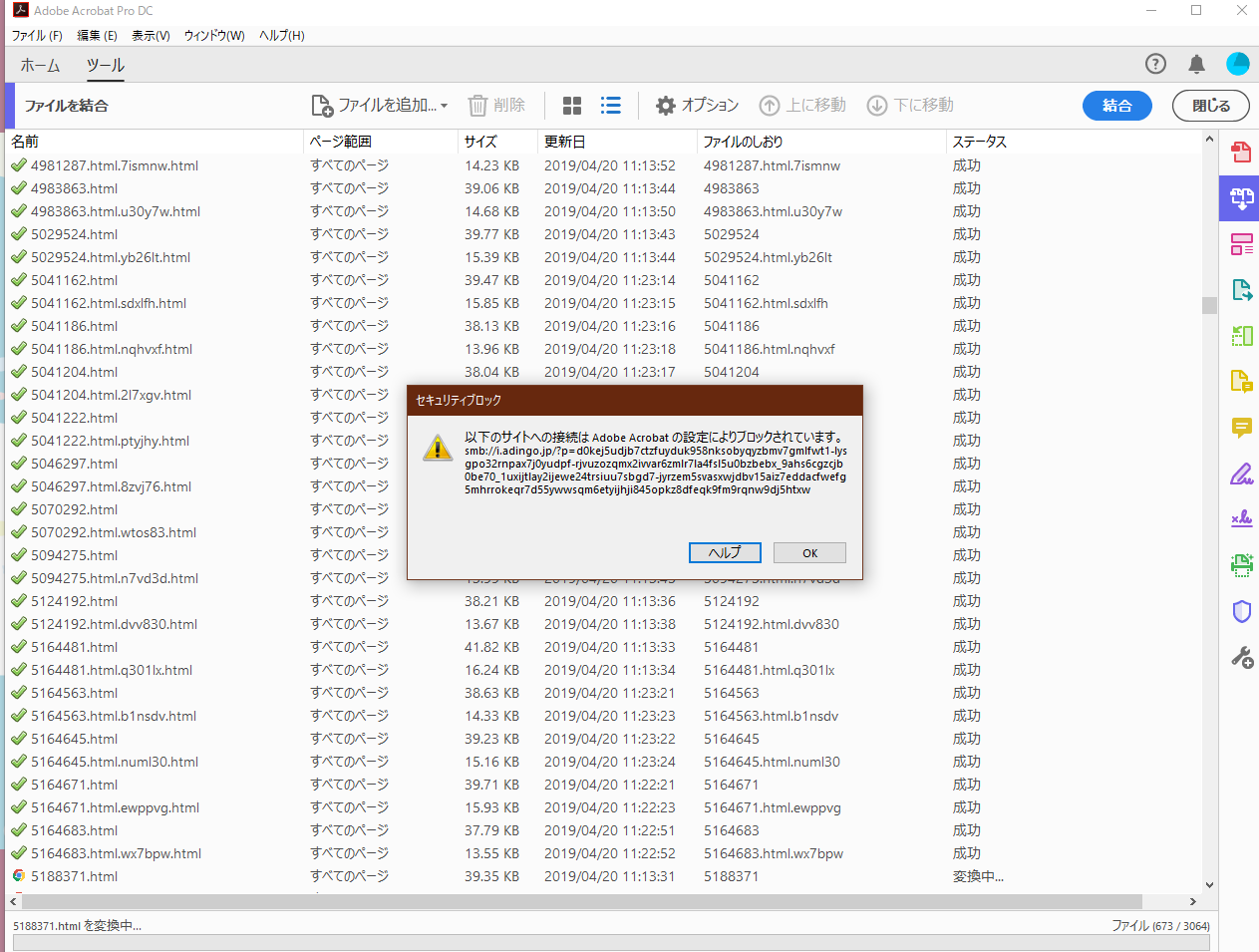Open the ヘルプ(H) menu
Viewport: 1259px width, 952px height.
pyautogui.click(x=282, y=35)
